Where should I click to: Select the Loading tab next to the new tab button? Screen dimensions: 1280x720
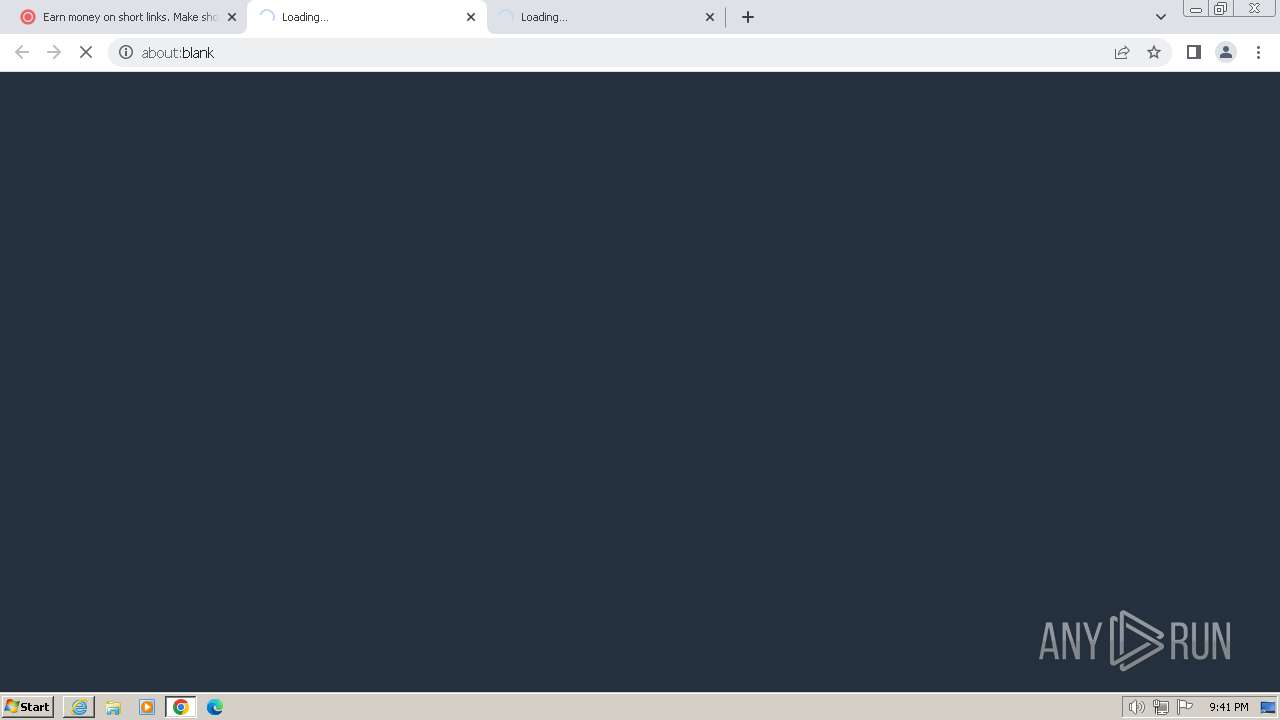[606, 17]
